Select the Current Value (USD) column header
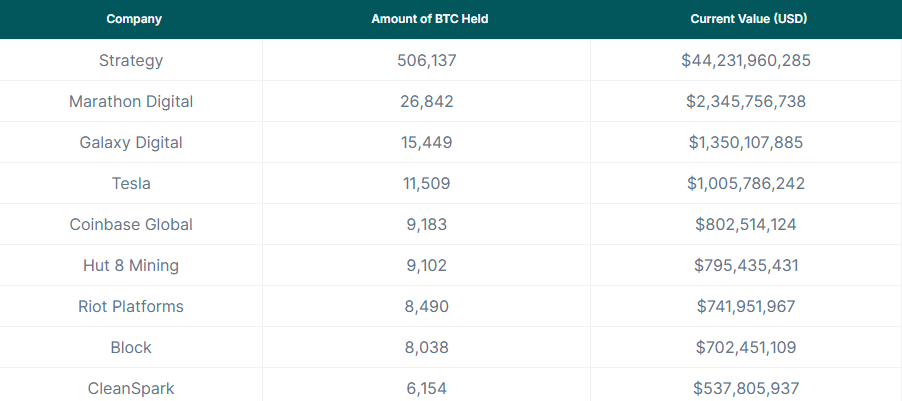 click(x=745, y=19)
